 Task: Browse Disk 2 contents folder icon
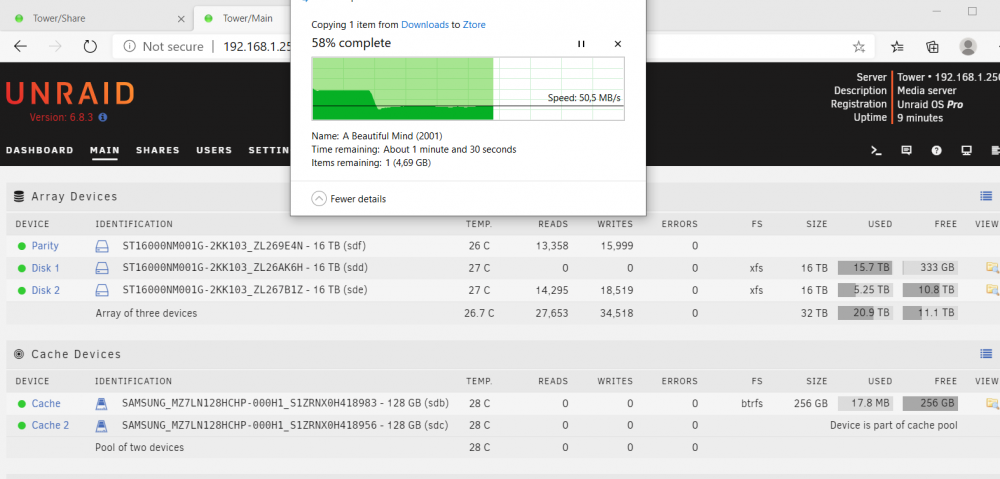click(992, 290)
